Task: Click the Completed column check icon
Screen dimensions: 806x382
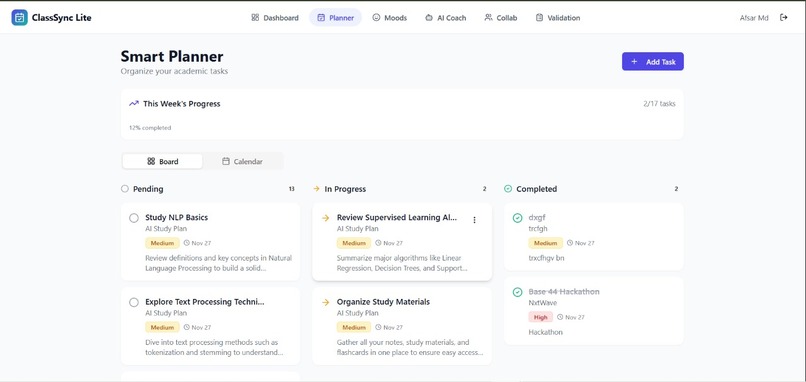Action: [x=508, y=189]
